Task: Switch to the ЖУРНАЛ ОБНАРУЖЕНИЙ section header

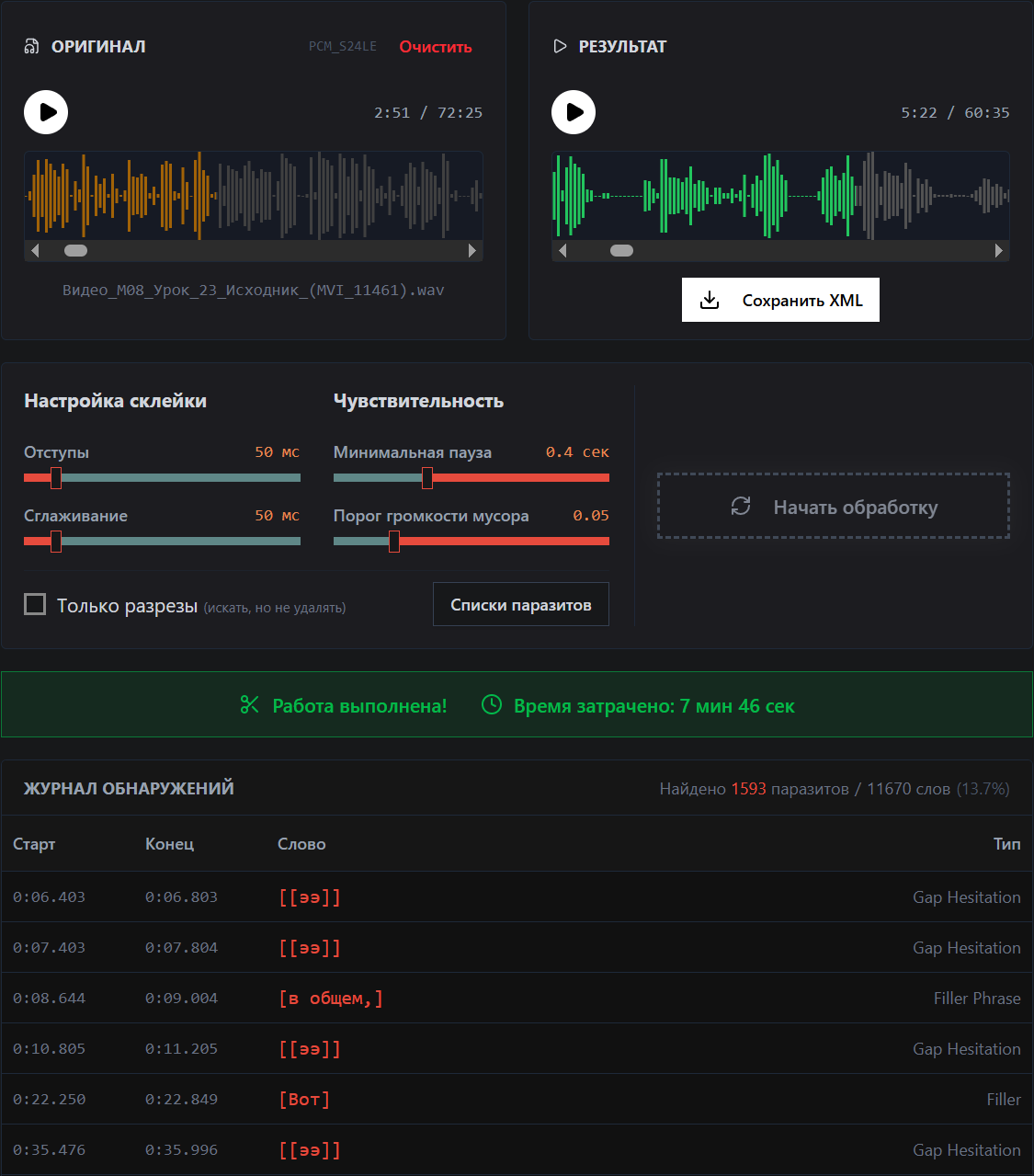Action: click(x=128, y=788)
